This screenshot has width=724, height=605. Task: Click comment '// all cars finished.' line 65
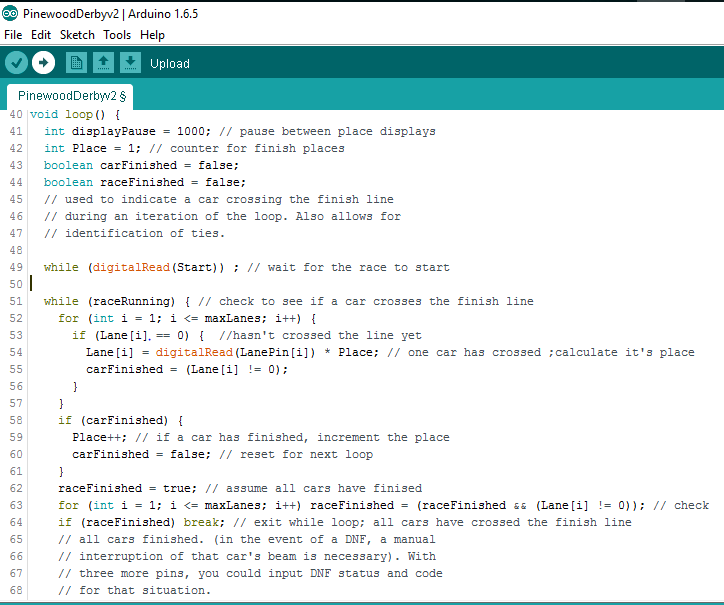coord(247,539)
